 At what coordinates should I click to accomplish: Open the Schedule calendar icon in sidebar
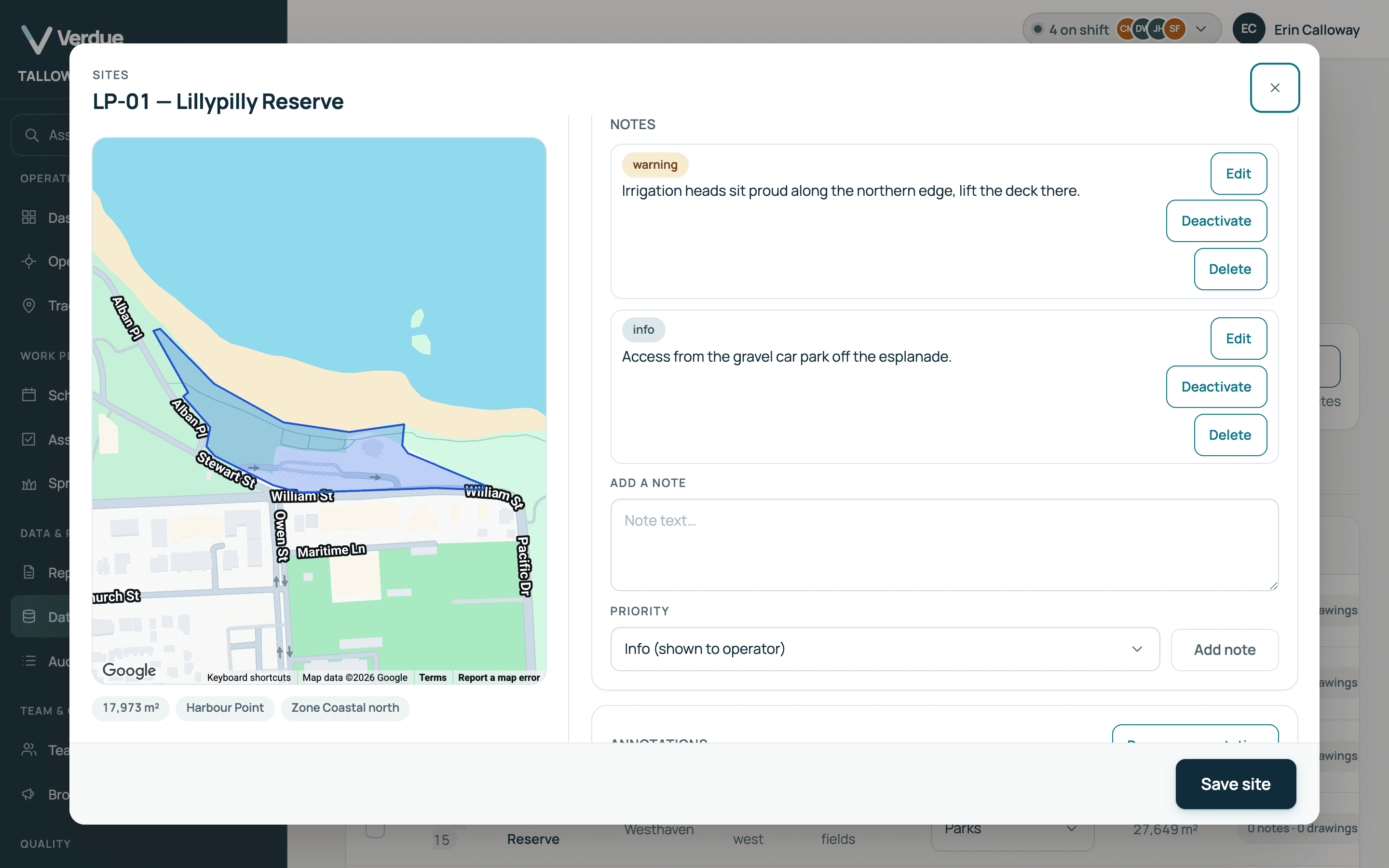[x=29, y=395]
